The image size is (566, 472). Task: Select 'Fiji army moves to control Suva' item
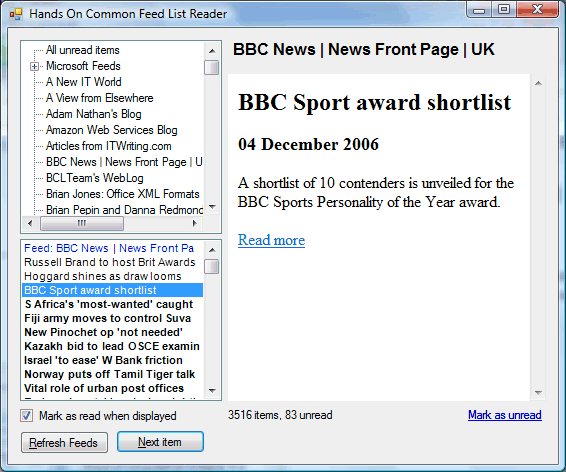tap(112, 318)
